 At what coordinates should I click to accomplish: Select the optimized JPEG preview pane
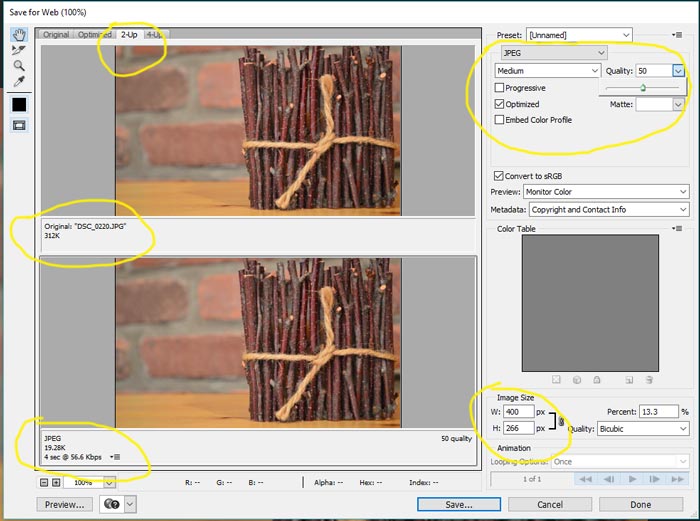(x=258, y=342)
